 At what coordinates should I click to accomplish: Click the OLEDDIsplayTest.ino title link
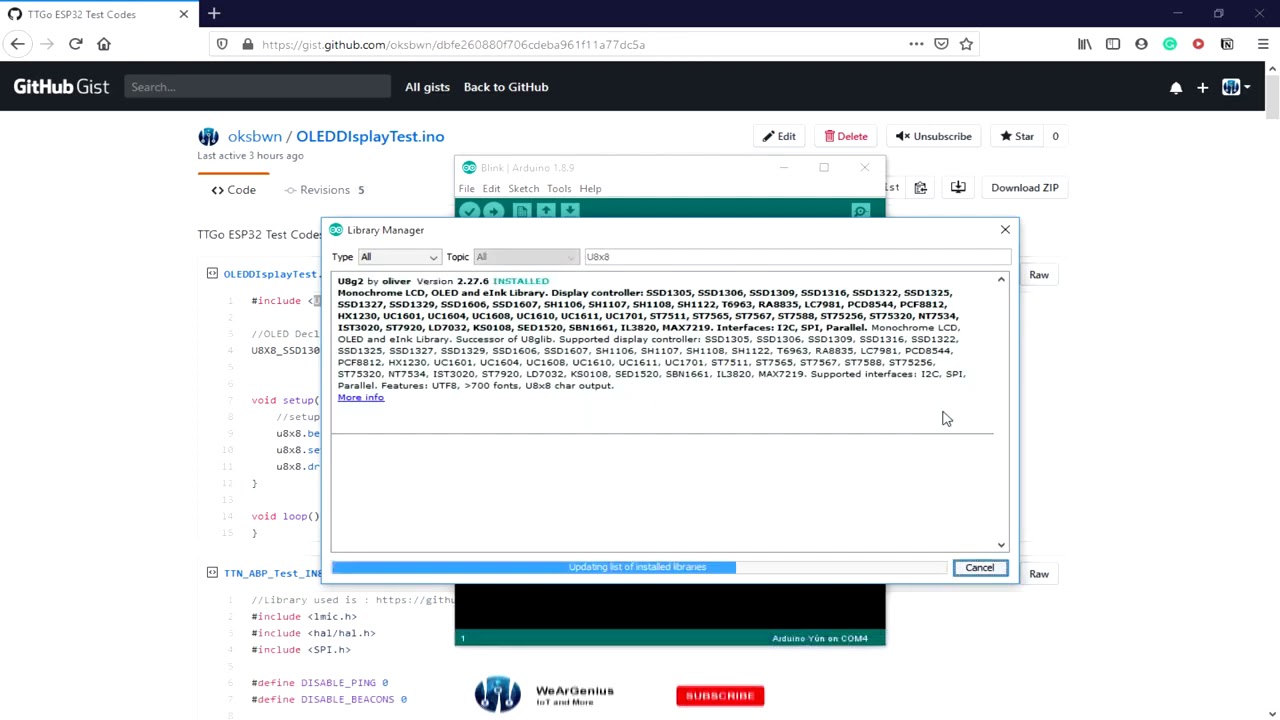pos(370,136)
